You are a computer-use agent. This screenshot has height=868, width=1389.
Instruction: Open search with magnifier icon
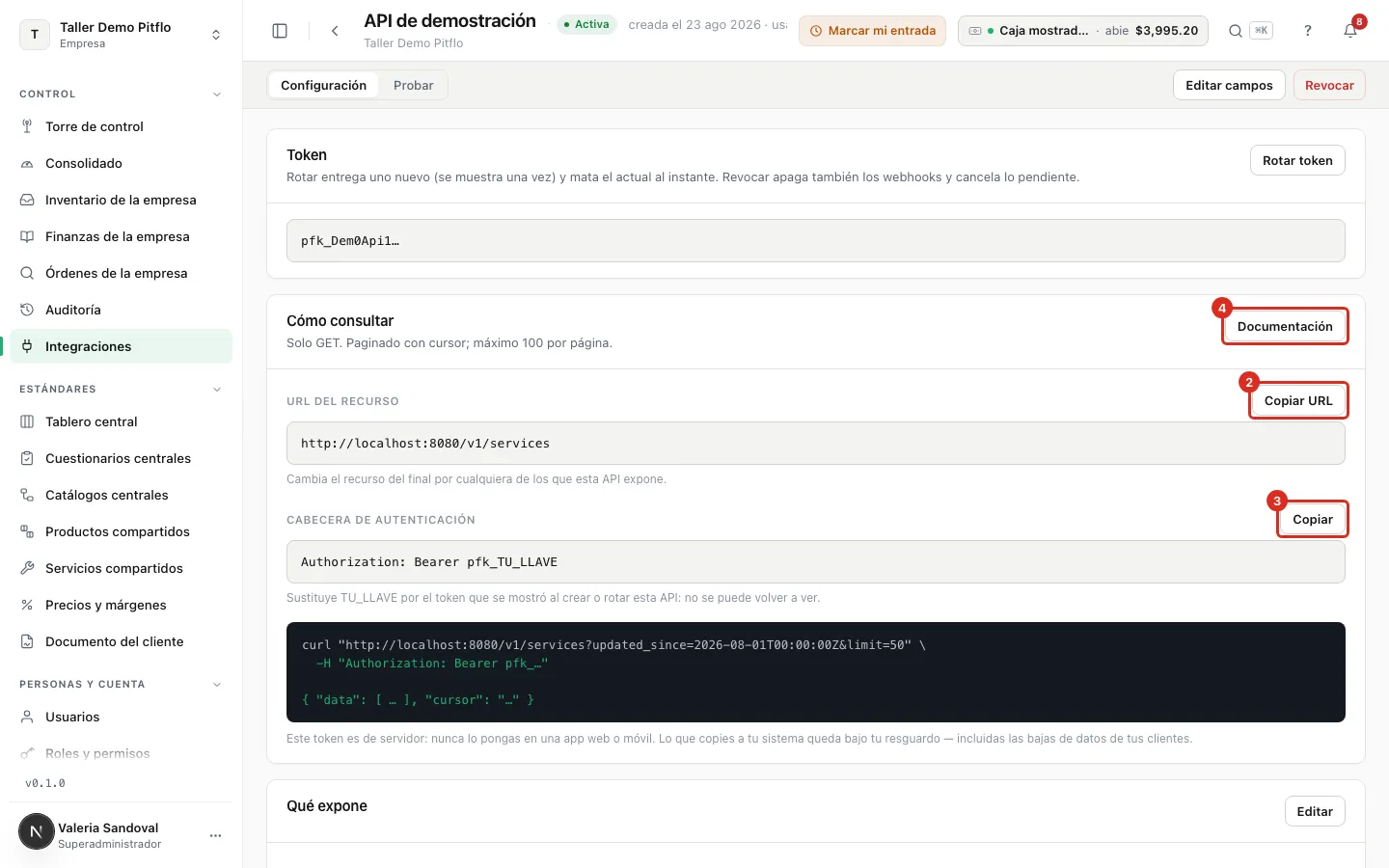(x=1235, y=31)
